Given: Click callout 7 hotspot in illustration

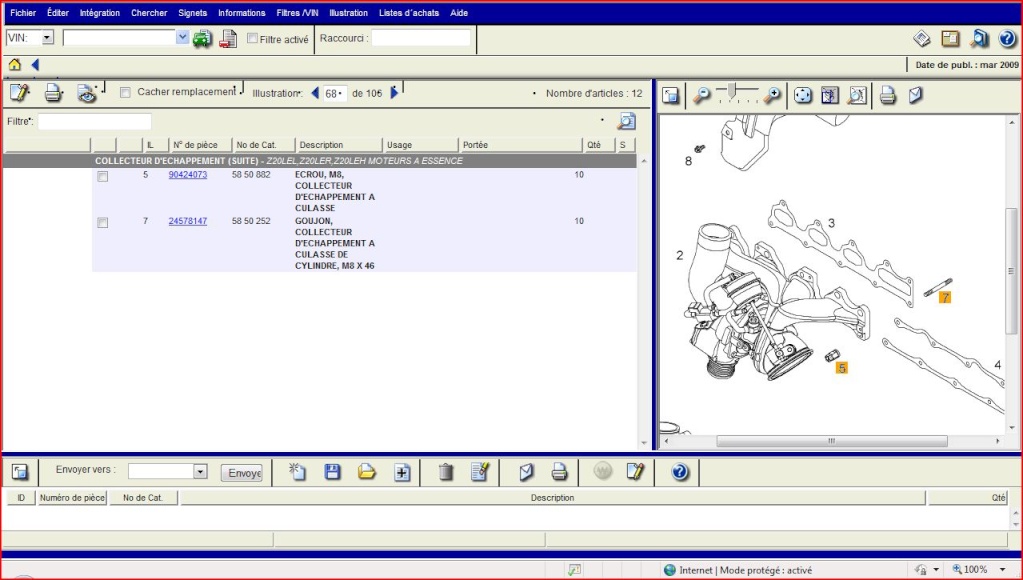Looking at the screenshot, I should (944, 298).
